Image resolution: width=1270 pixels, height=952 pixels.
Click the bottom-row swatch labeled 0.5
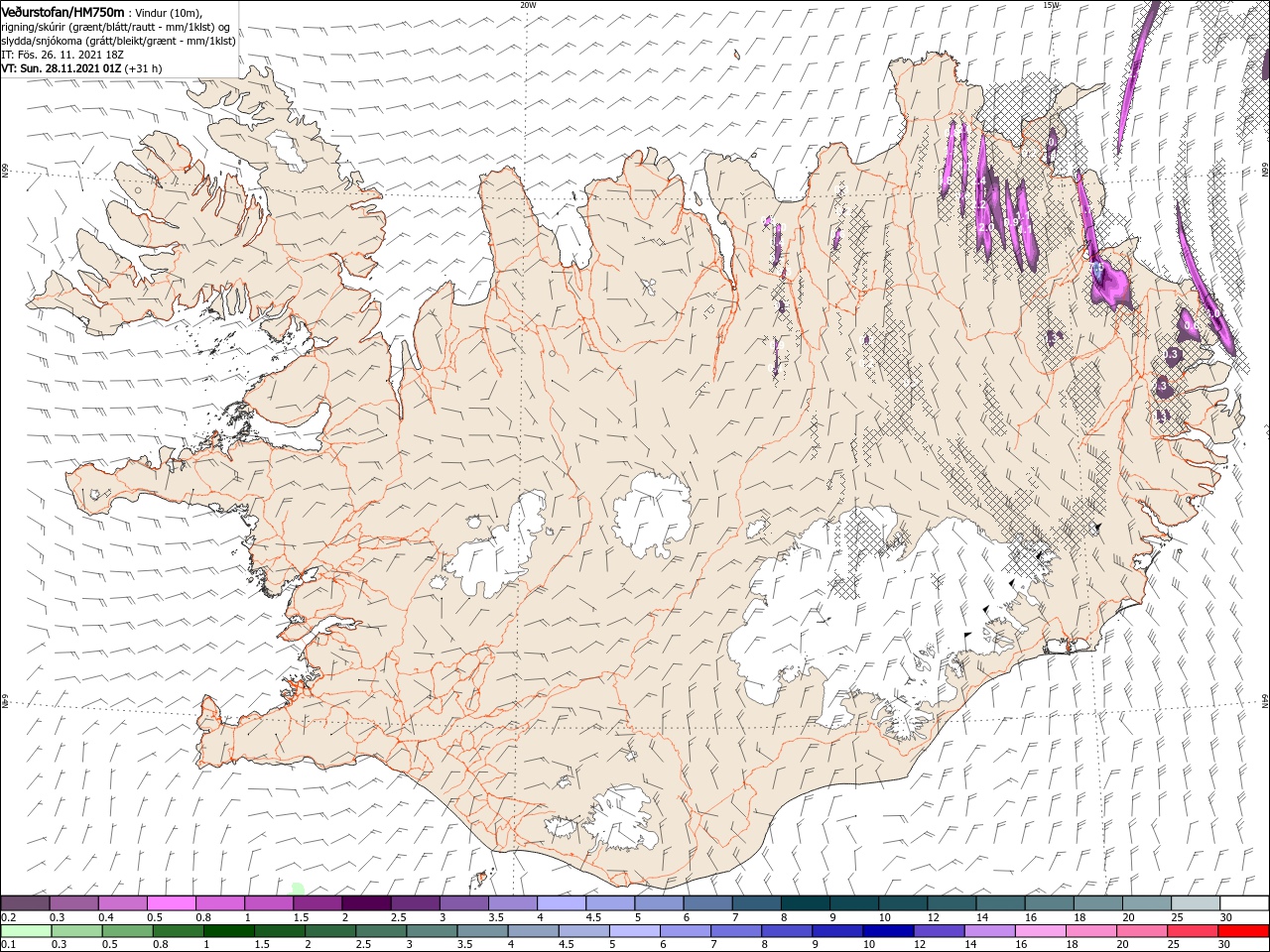point(127,931)
